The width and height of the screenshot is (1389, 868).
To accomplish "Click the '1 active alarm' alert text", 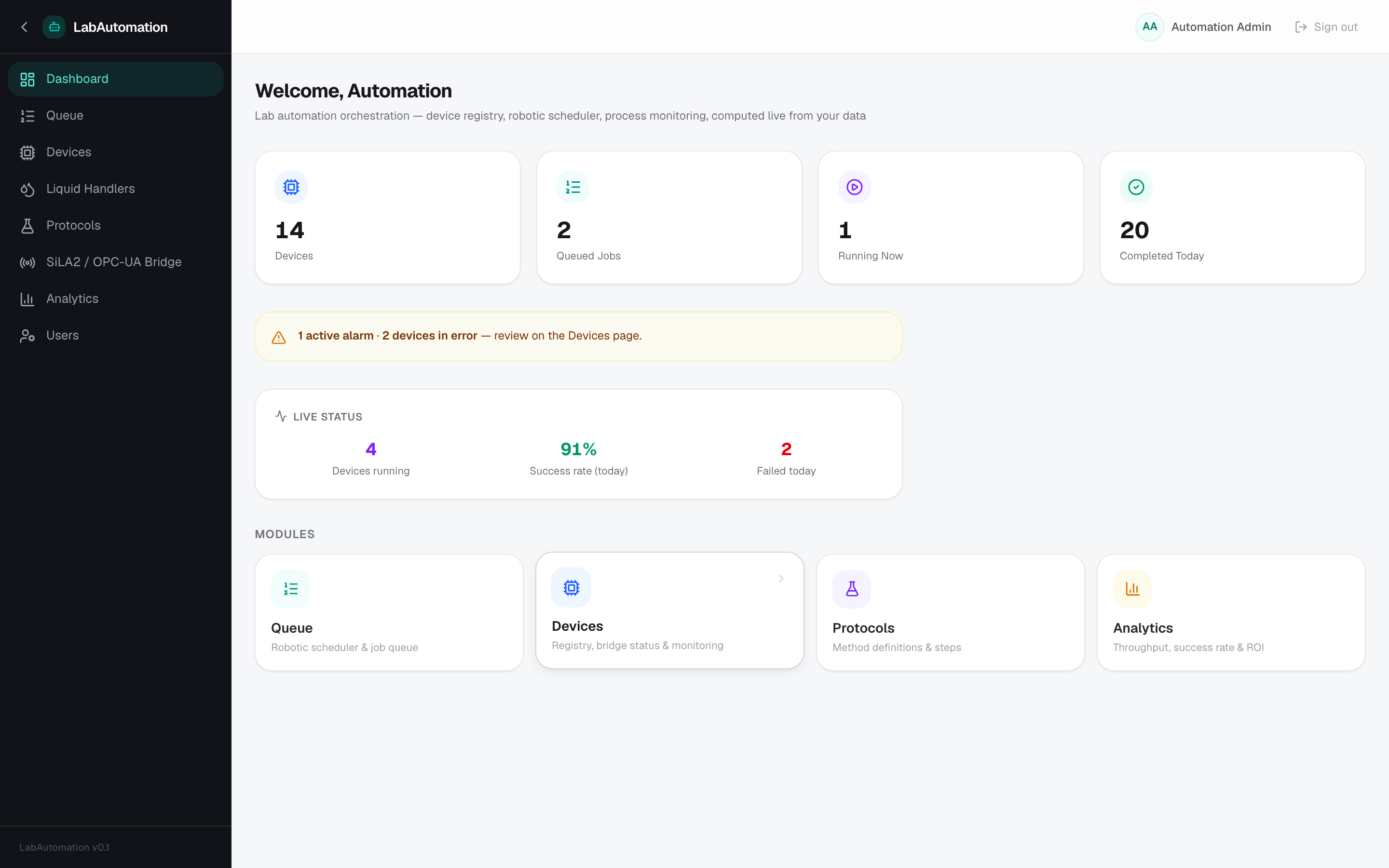I will [x=336, y=336].
